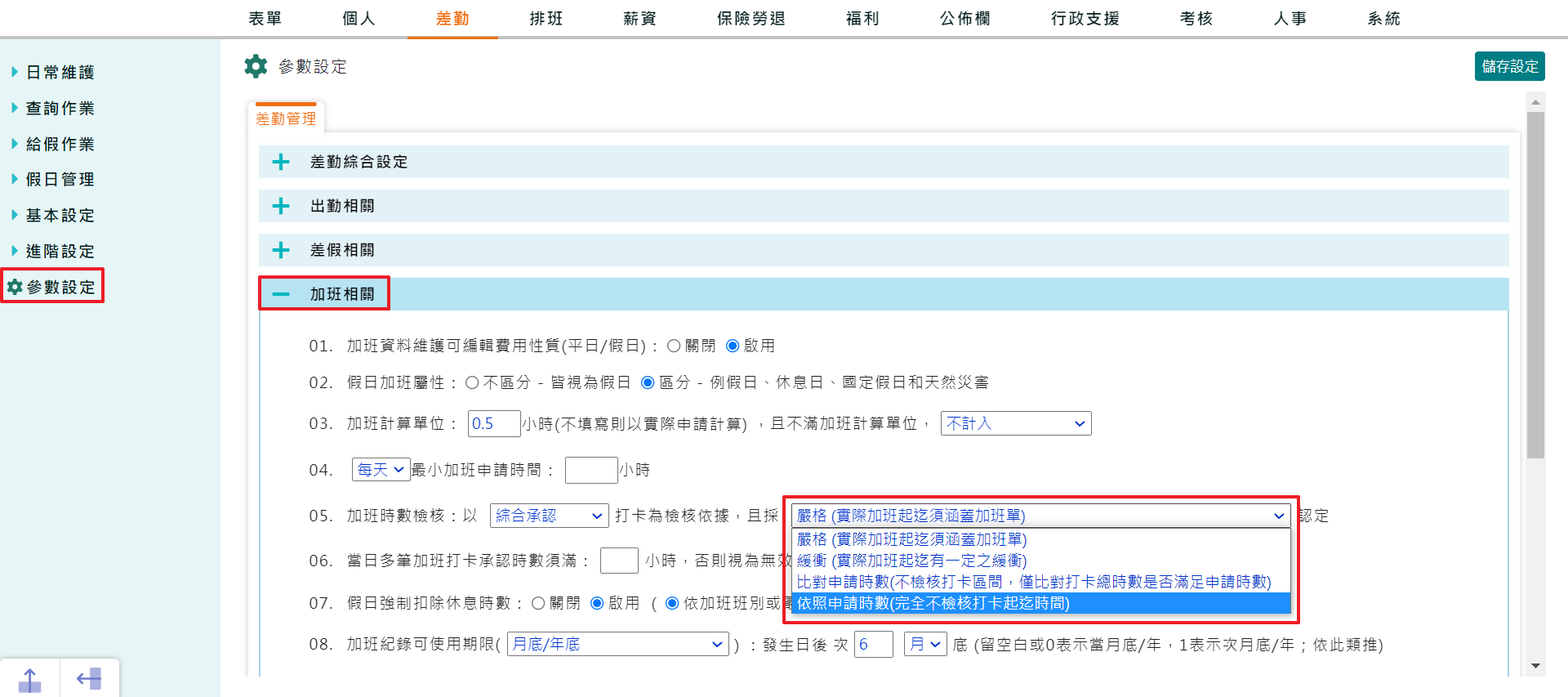The width and height of the screenshot is (1568, 697).
Task: Collapse the 加班相關 section
Action: 884,294
